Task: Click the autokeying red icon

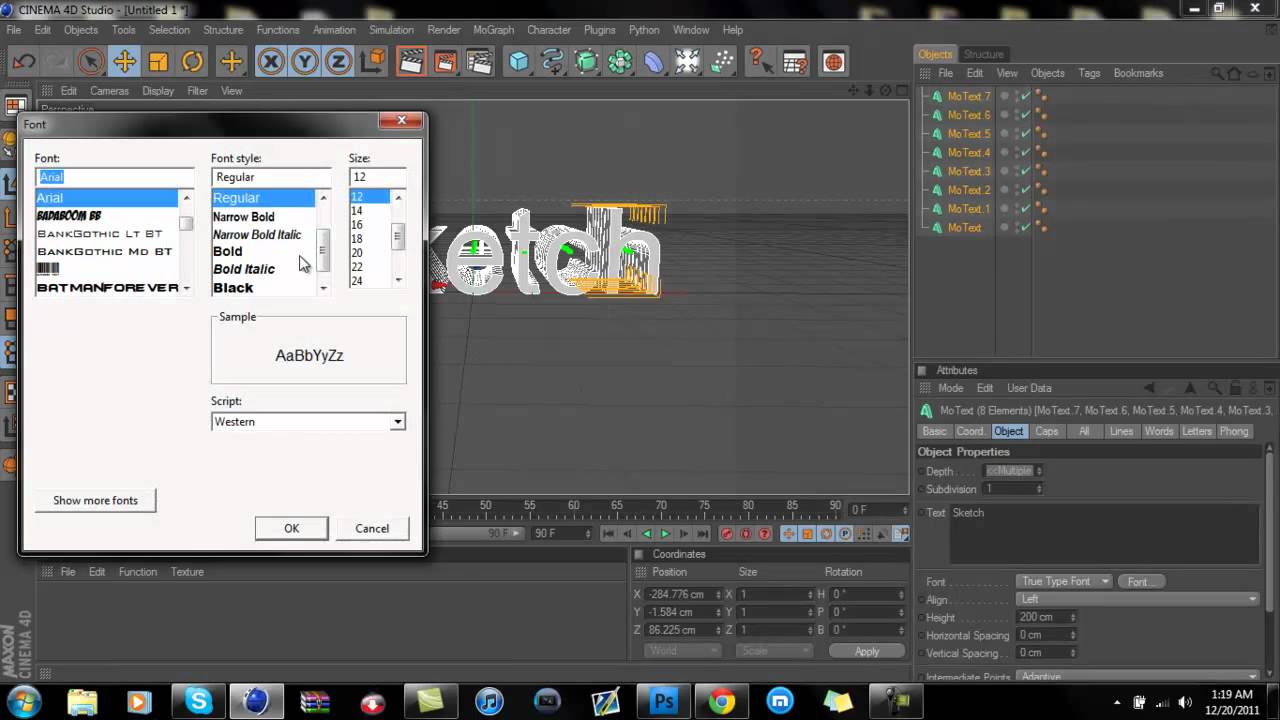Action: click(746, 534)
